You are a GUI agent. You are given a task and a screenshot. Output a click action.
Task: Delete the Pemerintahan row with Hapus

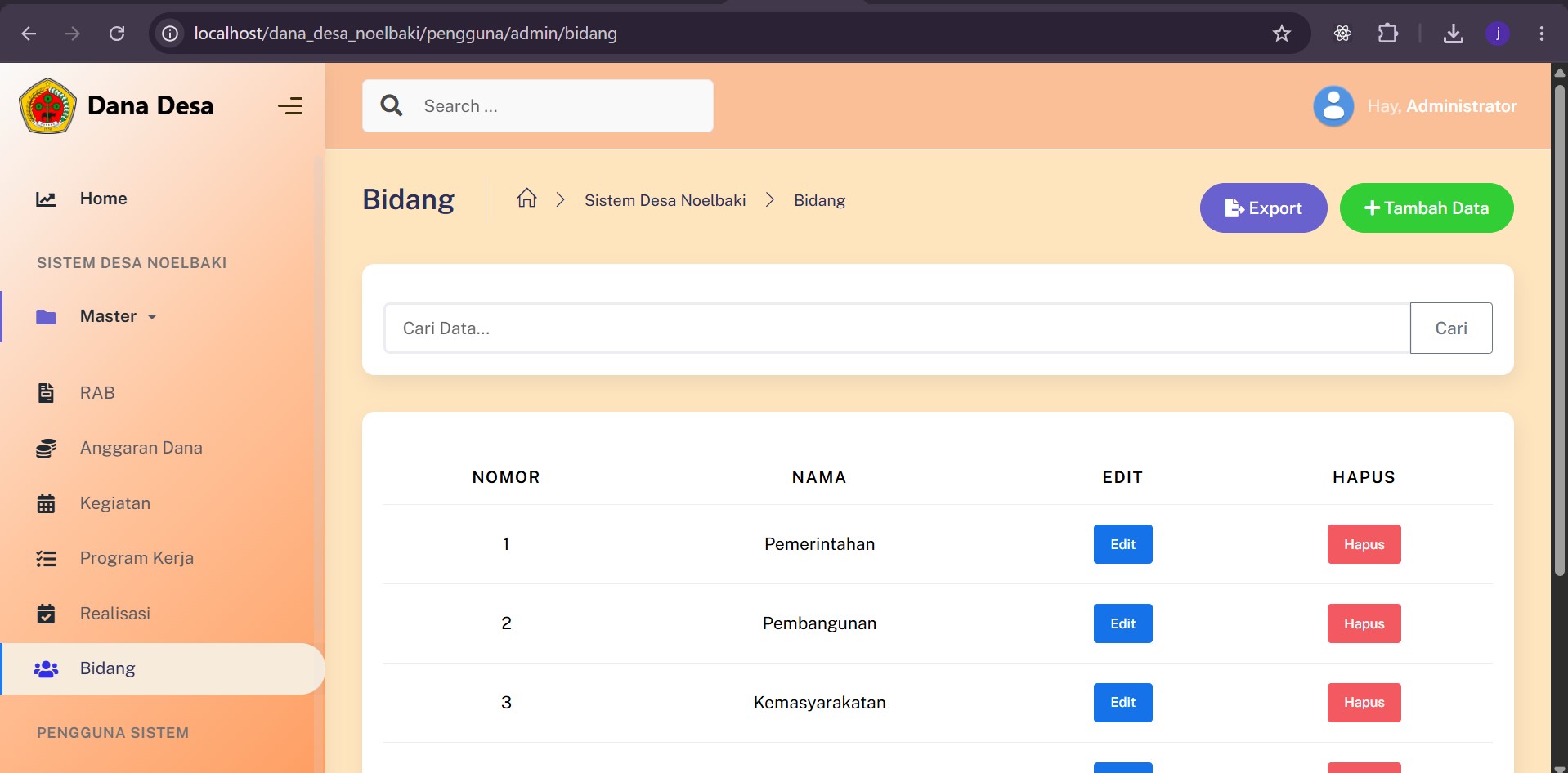tap(1364, 544)
